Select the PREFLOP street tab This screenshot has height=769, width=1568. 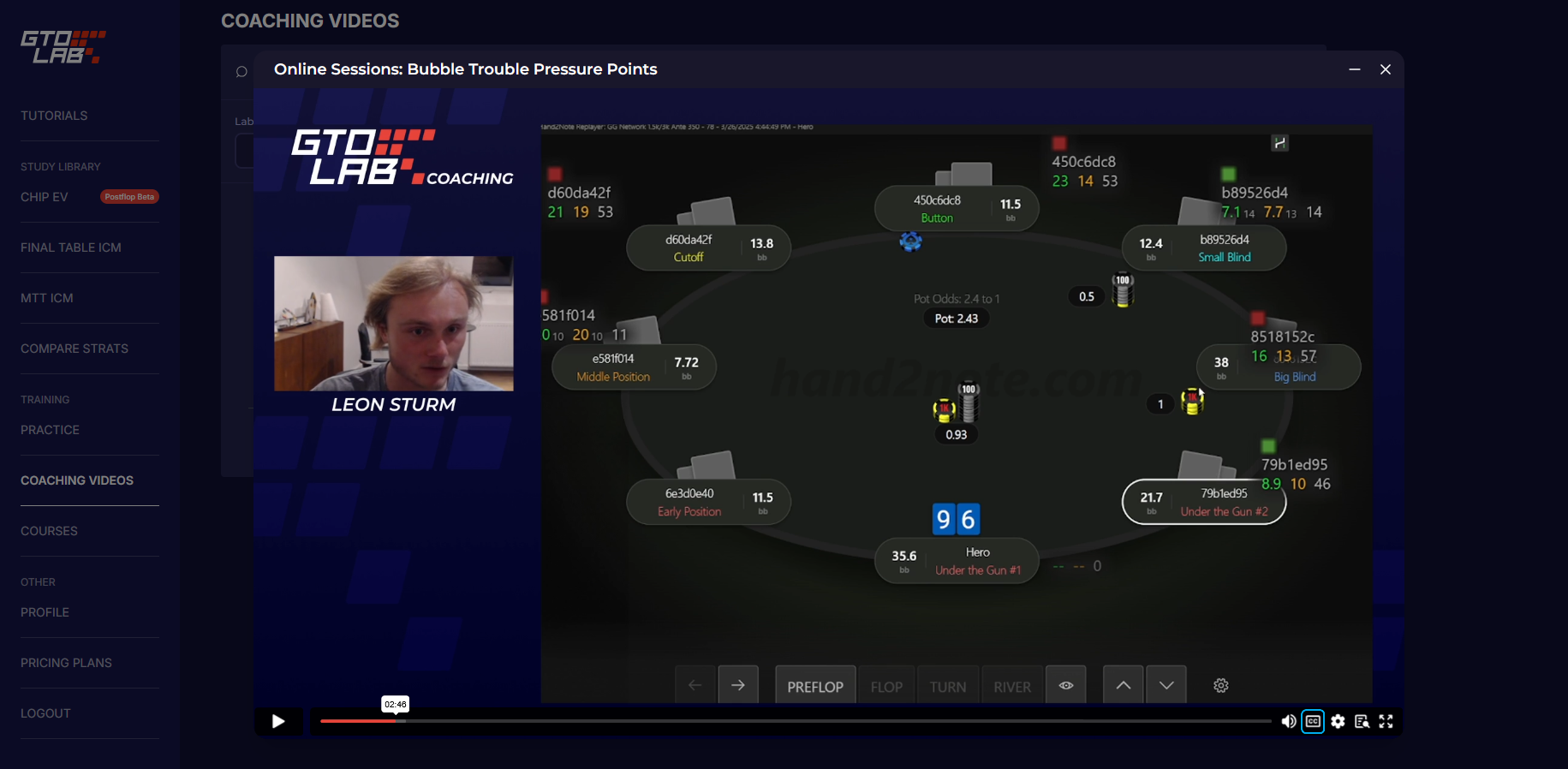click(x=814, y=686)
